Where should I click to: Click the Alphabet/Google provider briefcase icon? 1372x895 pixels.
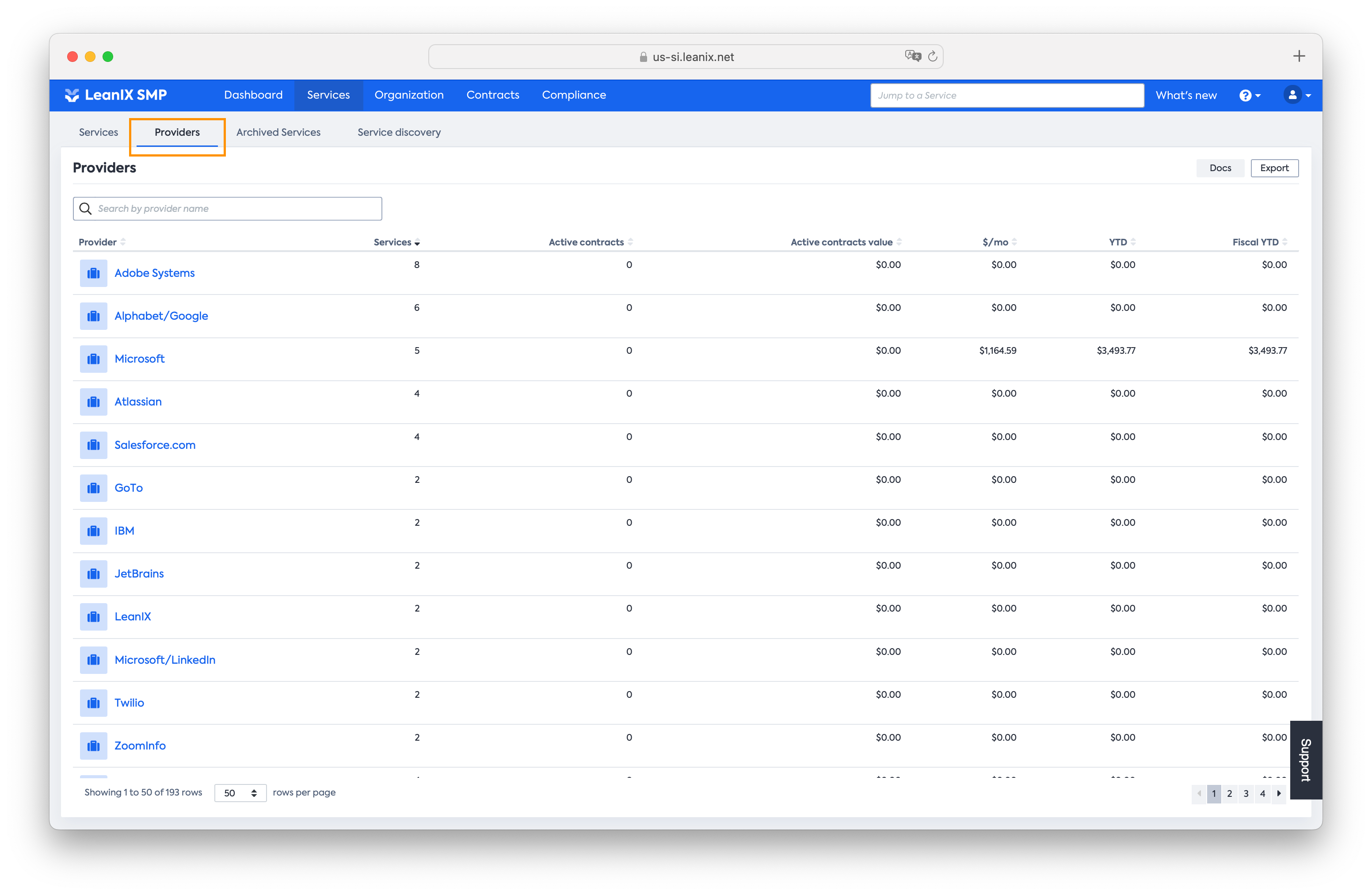[93, 316]
